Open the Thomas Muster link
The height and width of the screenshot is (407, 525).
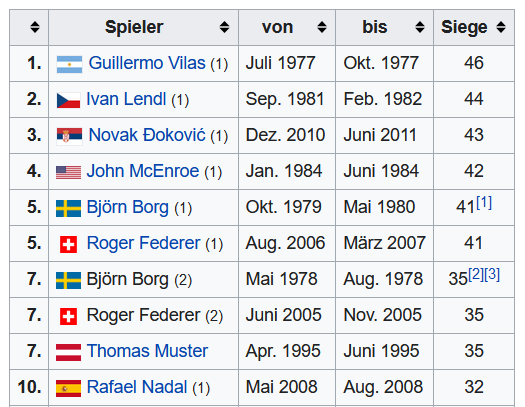147,351
